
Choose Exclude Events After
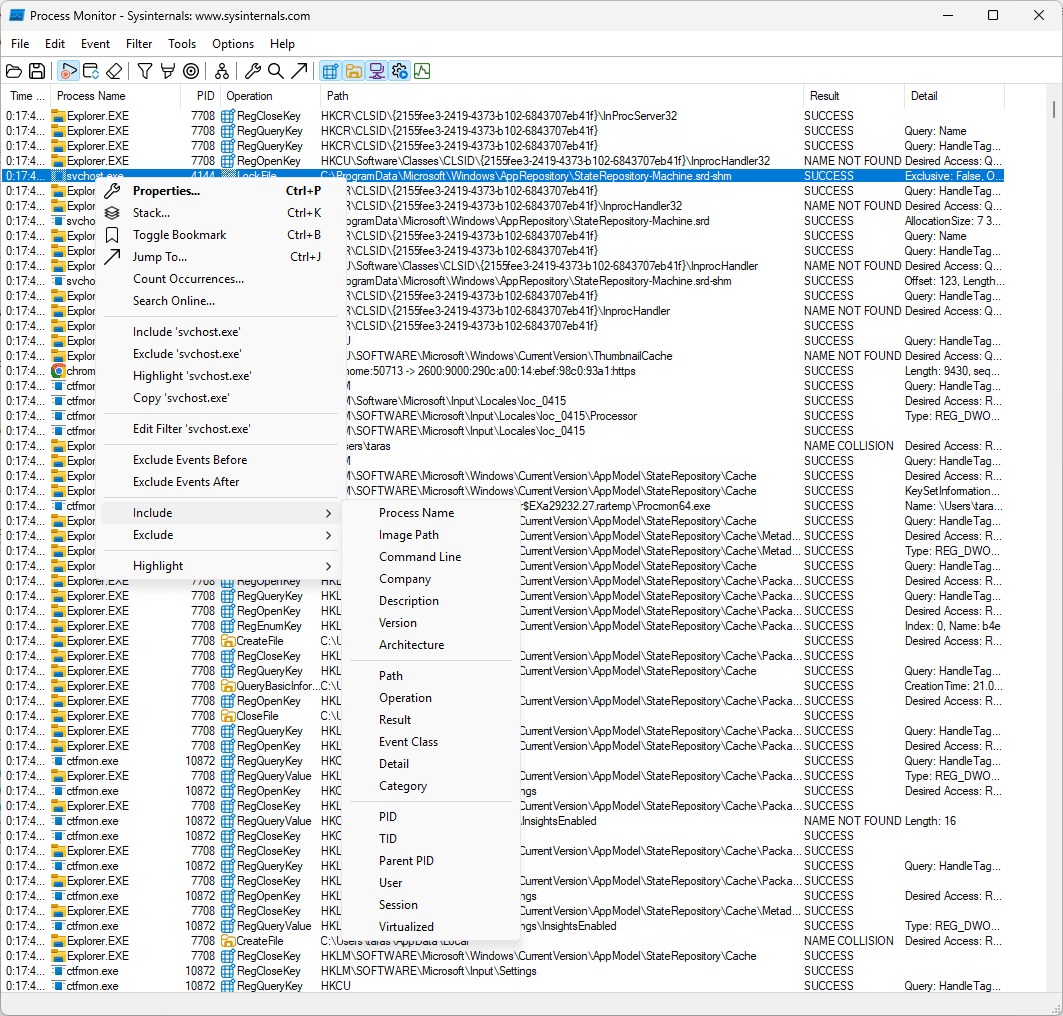pos(220,482)
